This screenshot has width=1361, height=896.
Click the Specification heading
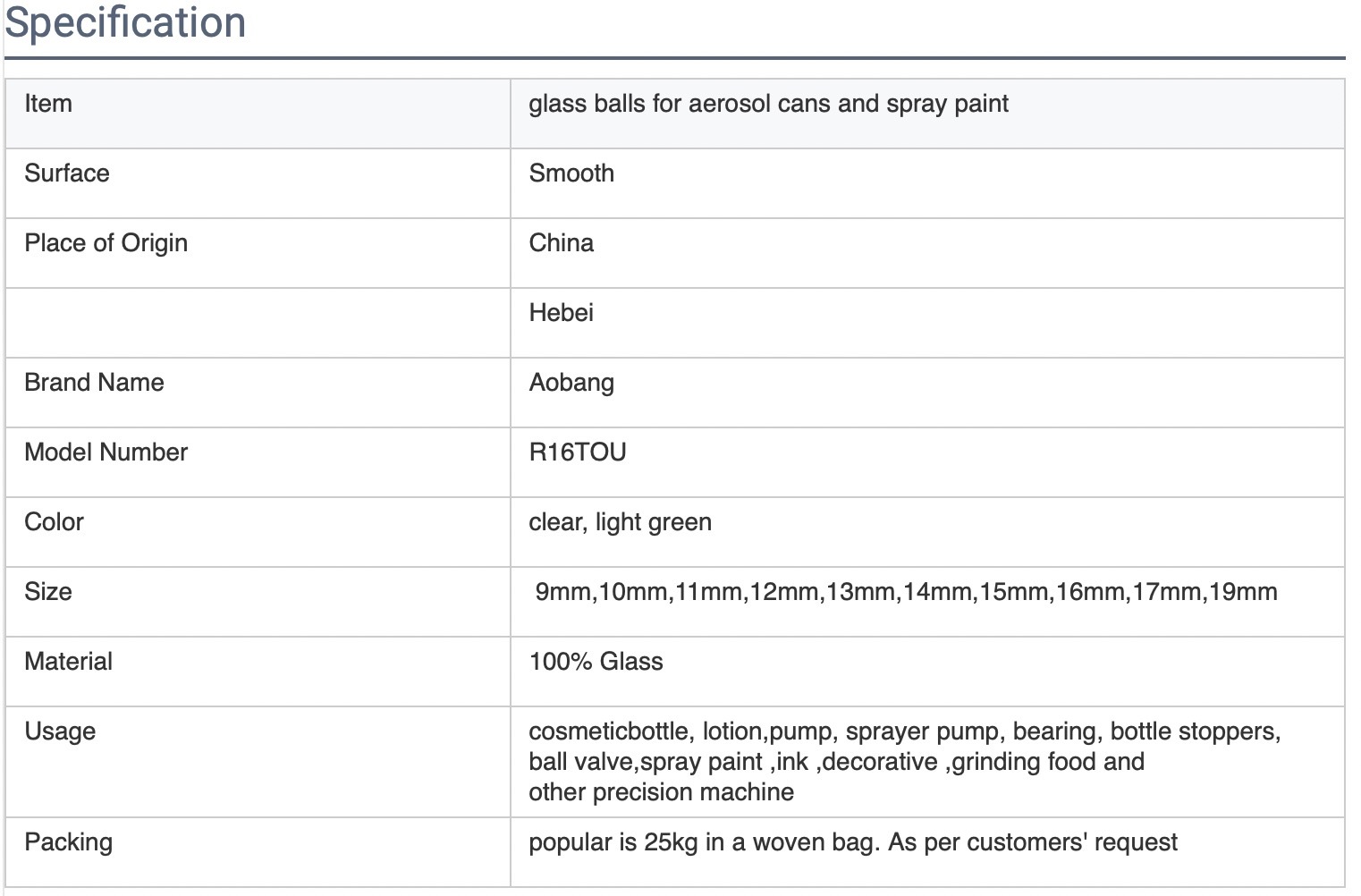tap(125, 22)
